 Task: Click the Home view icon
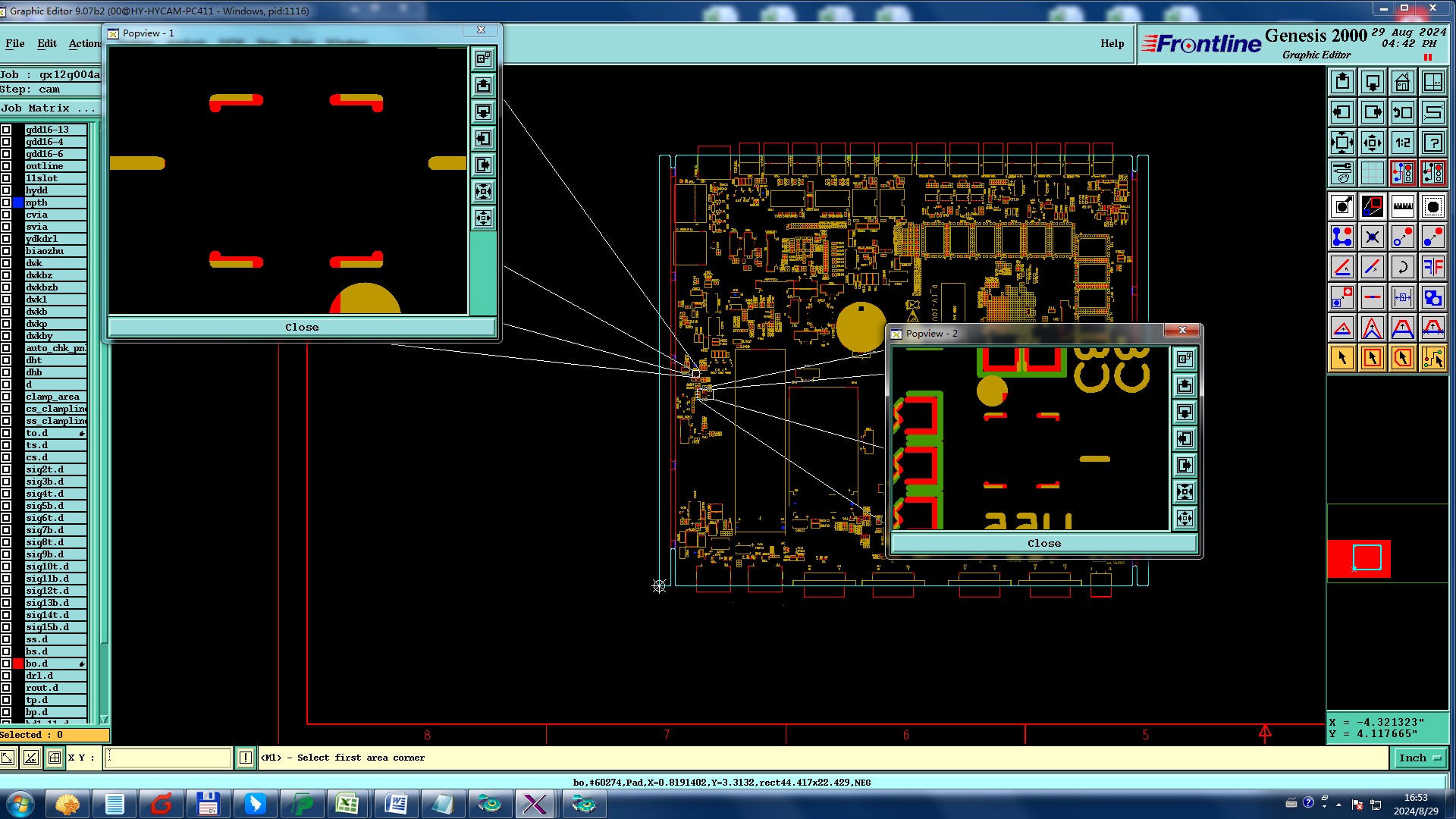1402,82
